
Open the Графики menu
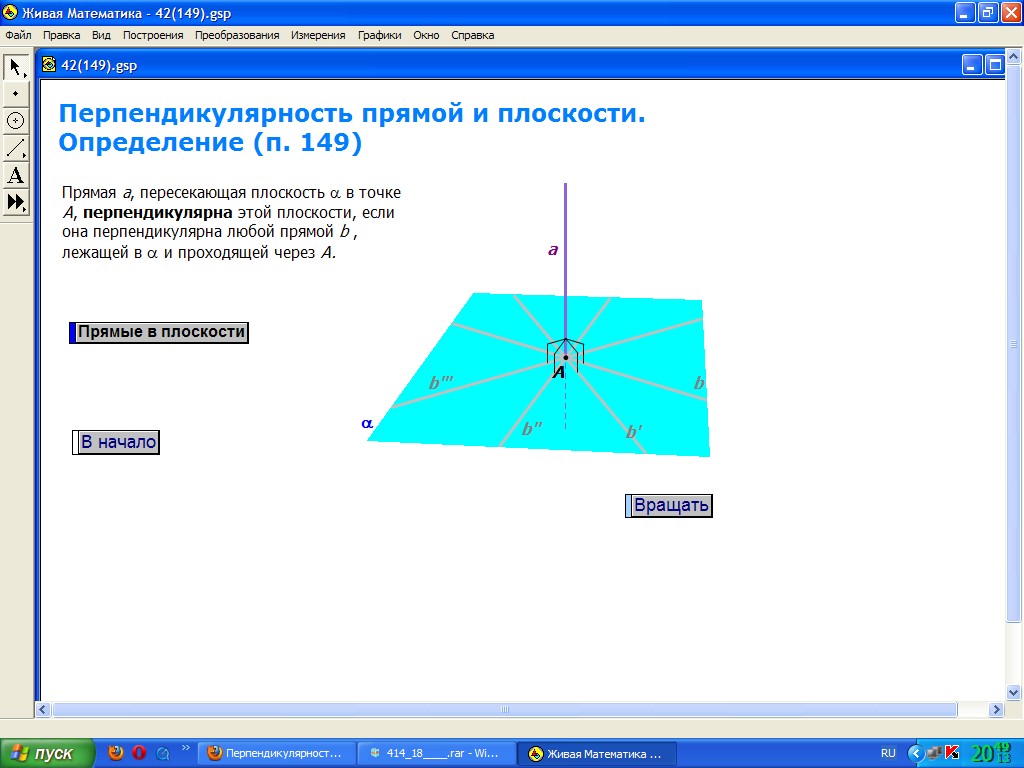point(379,35)
